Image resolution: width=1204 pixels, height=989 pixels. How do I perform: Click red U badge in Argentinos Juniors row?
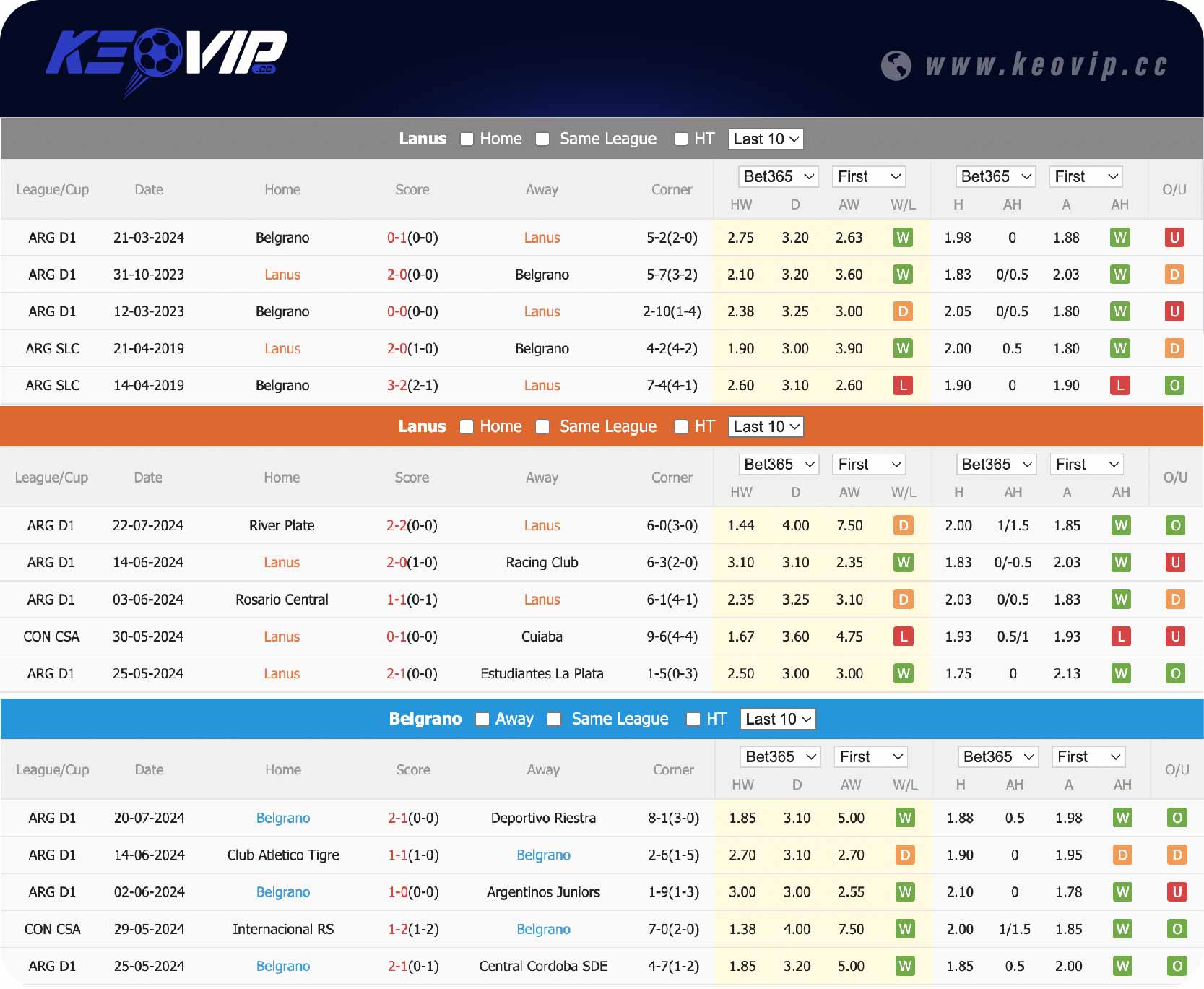coord(1177,892)
